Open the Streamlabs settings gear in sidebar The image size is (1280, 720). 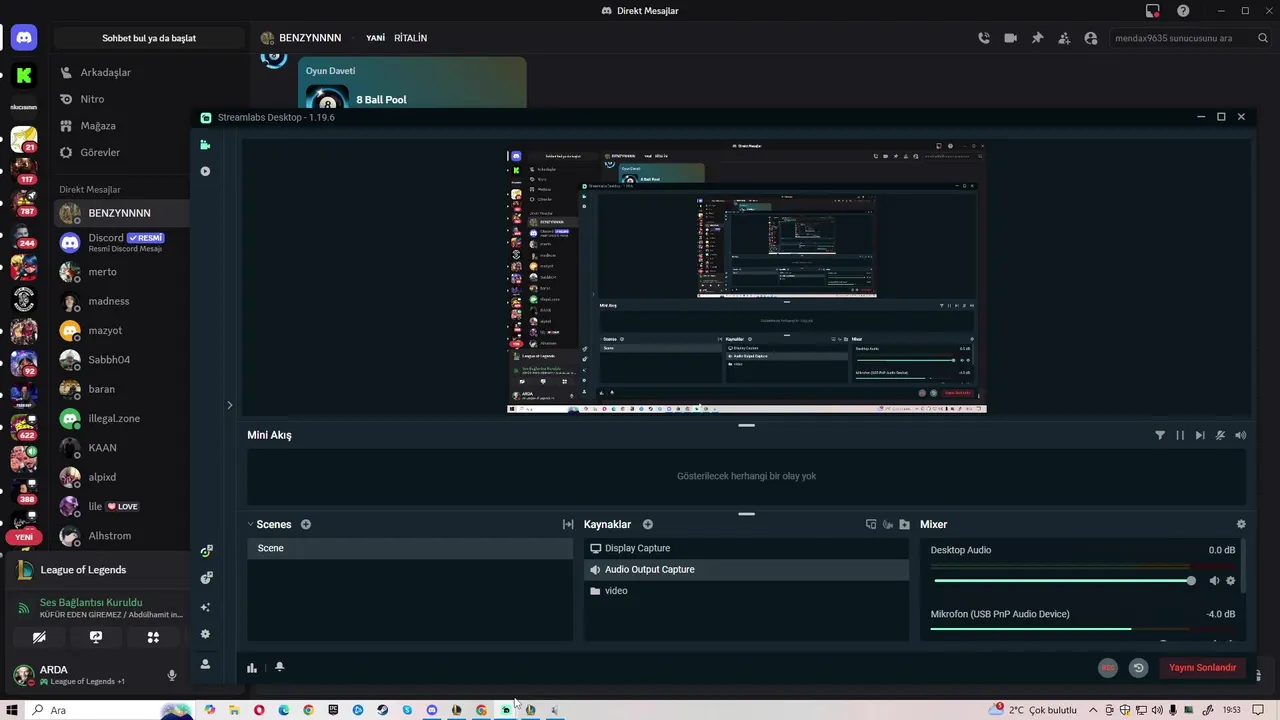click(206, 634)
